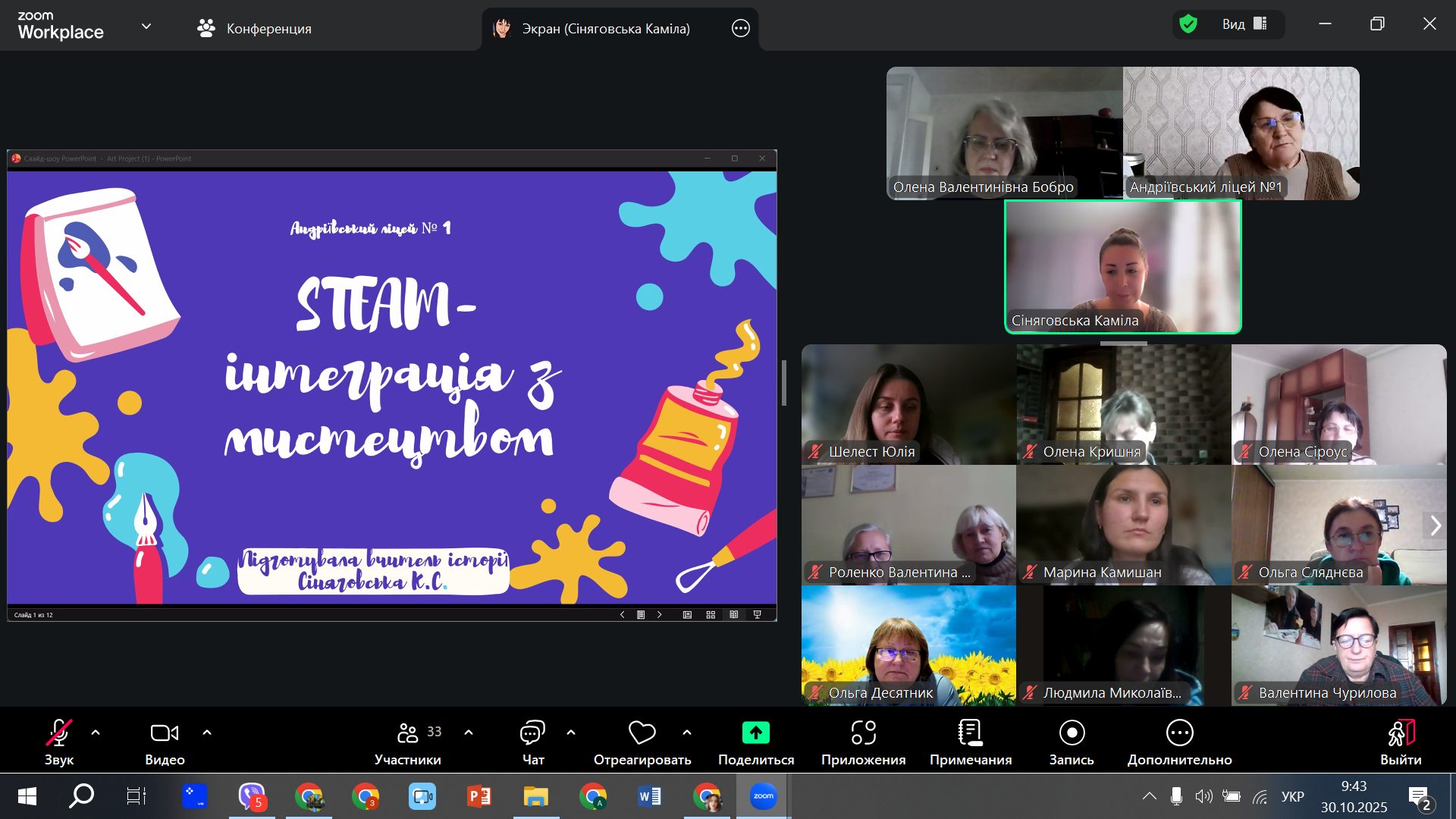
Task: Start recording with the Record button
Action: point(1072,733)
